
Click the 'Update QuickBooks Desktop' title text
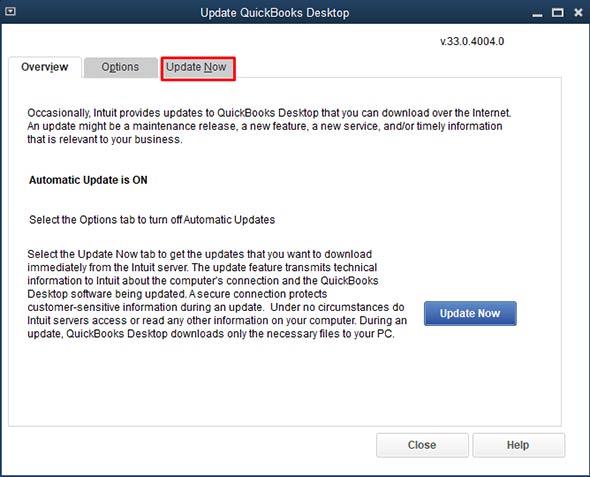275,13
